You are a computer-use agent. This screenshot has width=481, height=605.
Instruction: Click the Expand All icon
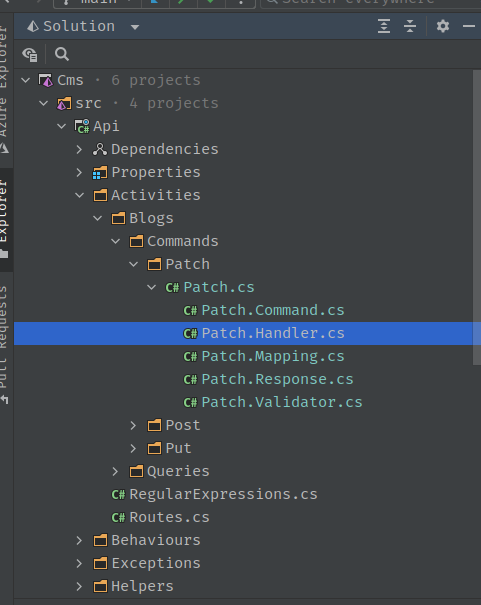click(384, 26)
